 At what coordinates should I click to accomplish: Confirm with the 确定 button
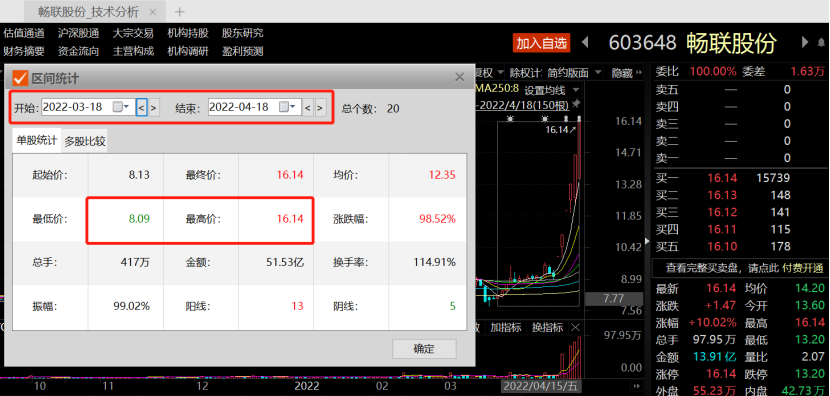point(424,349)
